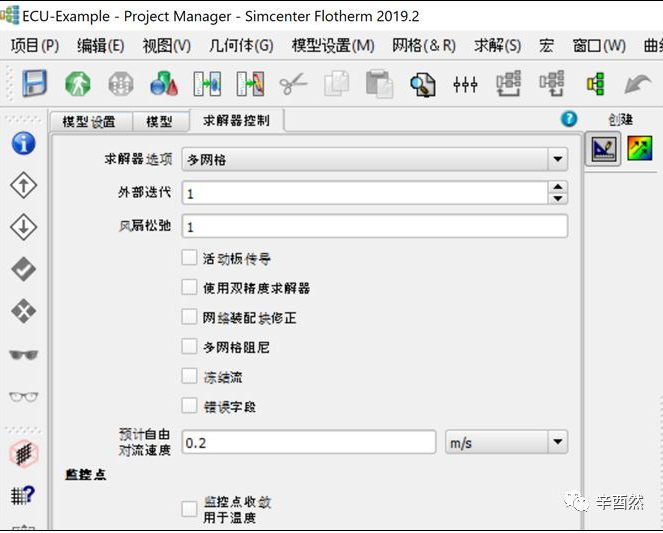Click the blue info icon in sidebar

(x=23, y=143)
